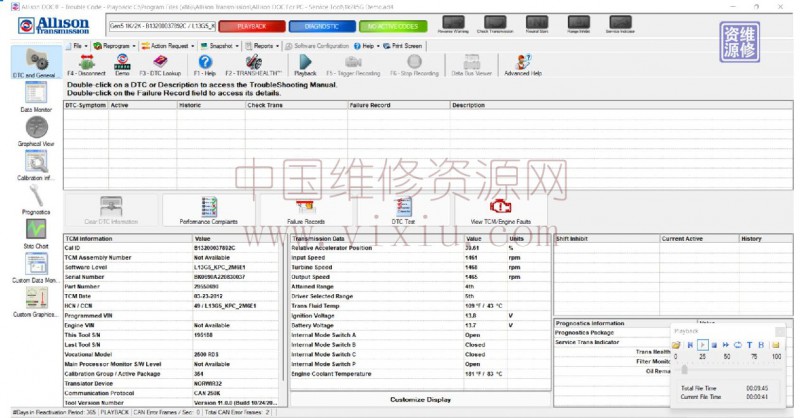The height and width of the screenshot is (418, 800).
Task: Open F1 Help
Action: click(x=205, y=65)
